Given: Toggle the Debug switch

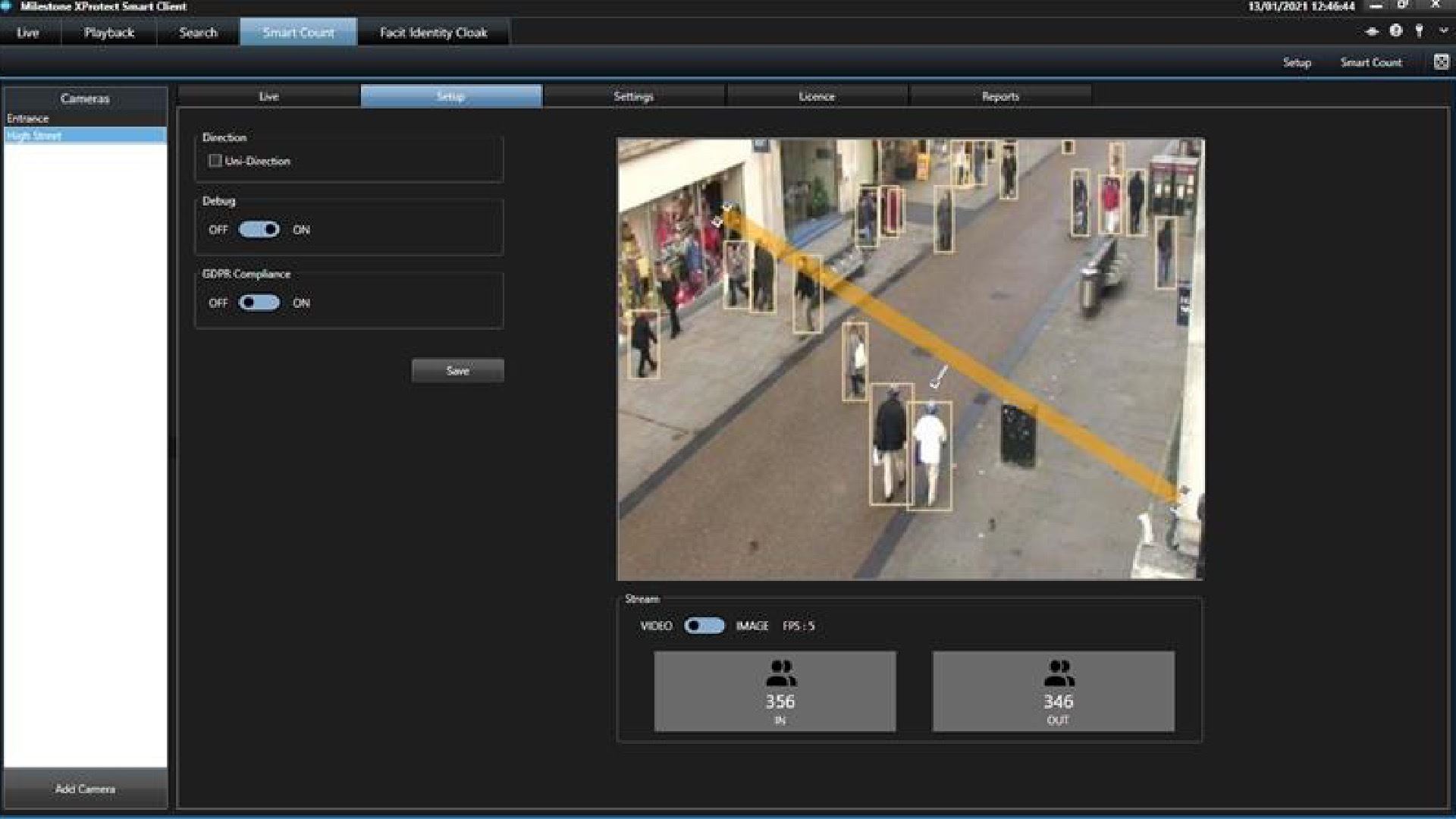Looking at the screenshot, I should 259,230.
